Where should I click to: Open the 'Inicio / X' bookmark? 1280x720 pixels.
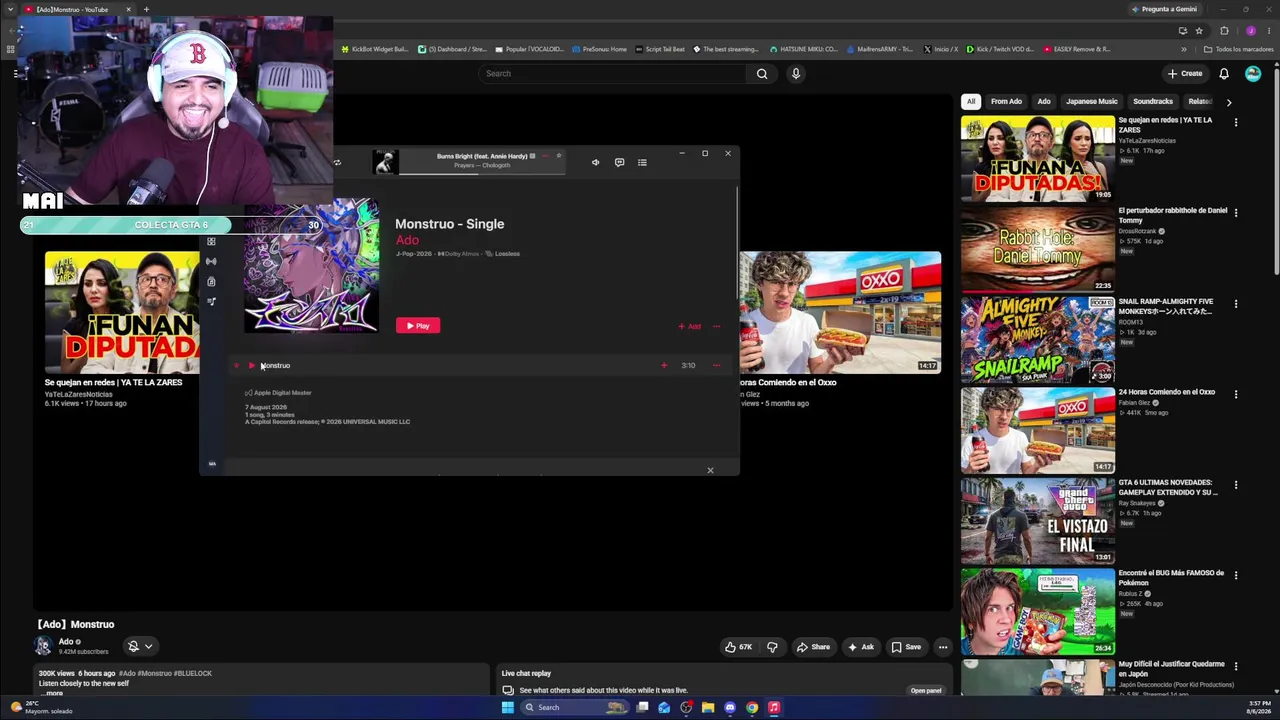pos(941,49)
